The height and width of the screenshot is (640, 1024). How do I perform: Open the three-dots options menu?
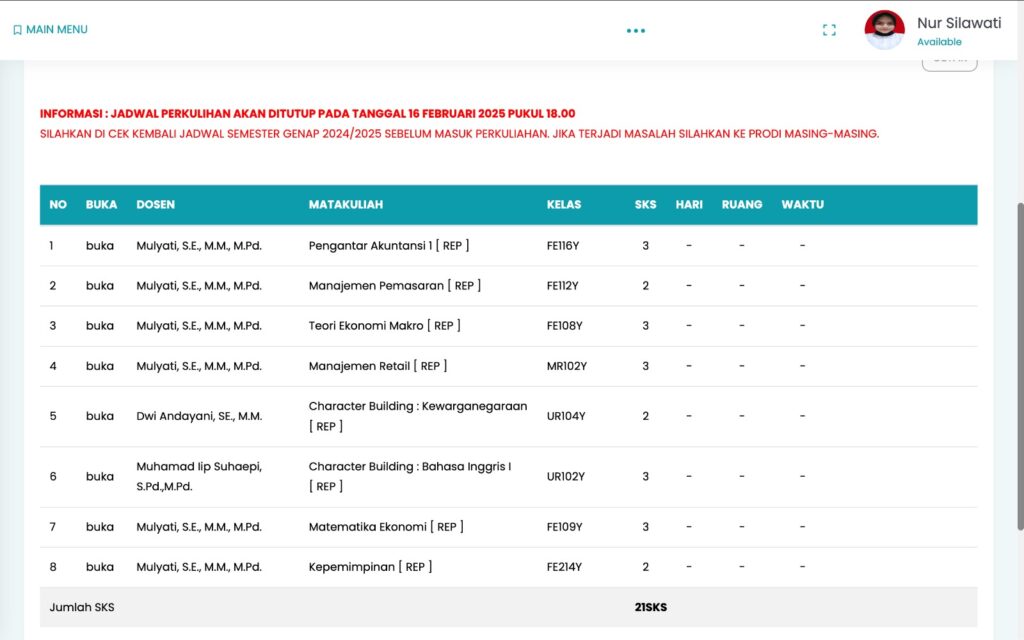pyautogui.click(x=635, y=31)
